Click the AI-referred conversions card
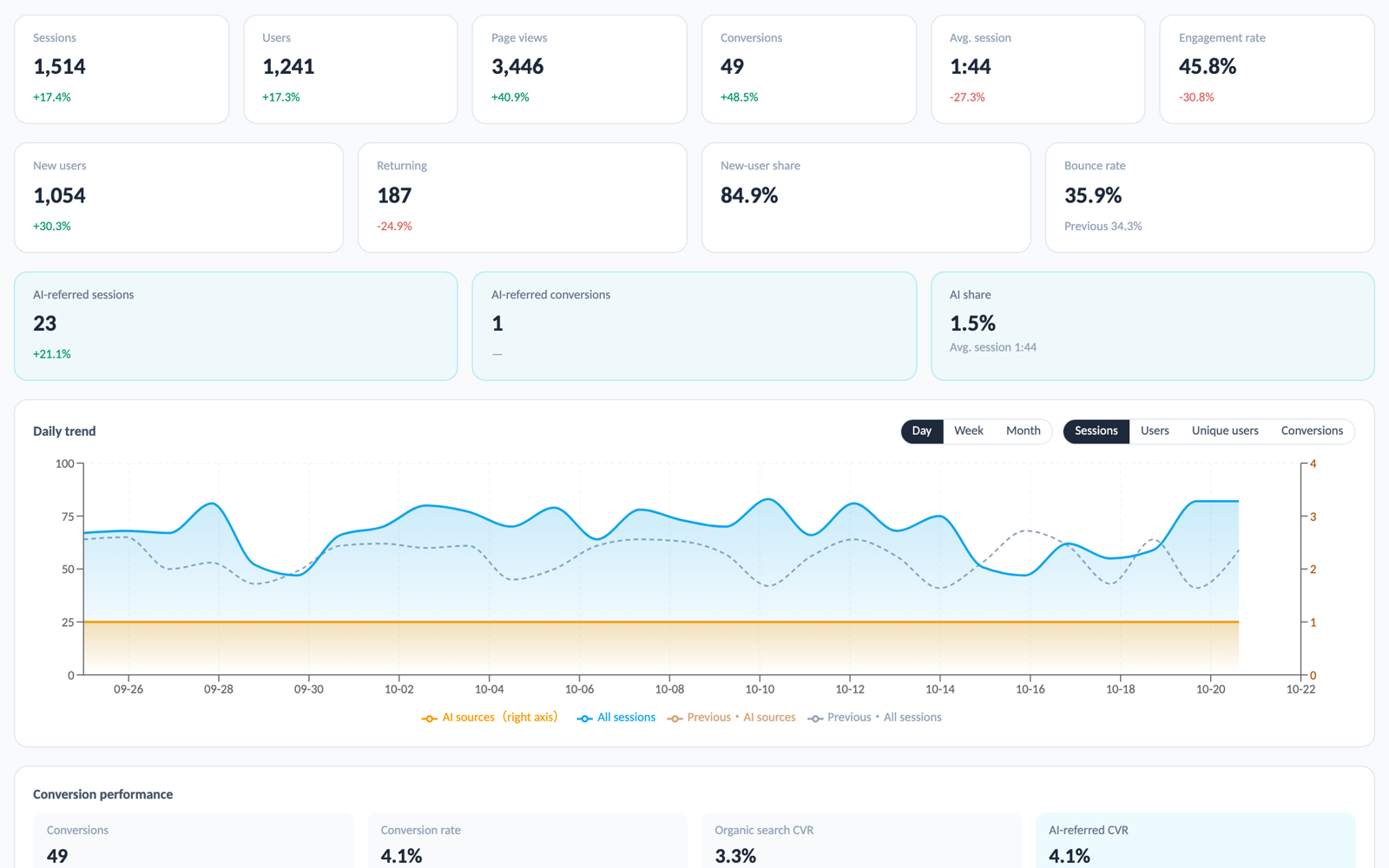The width and height of the screenshot is (1389, 868). [x=694, y=326]
